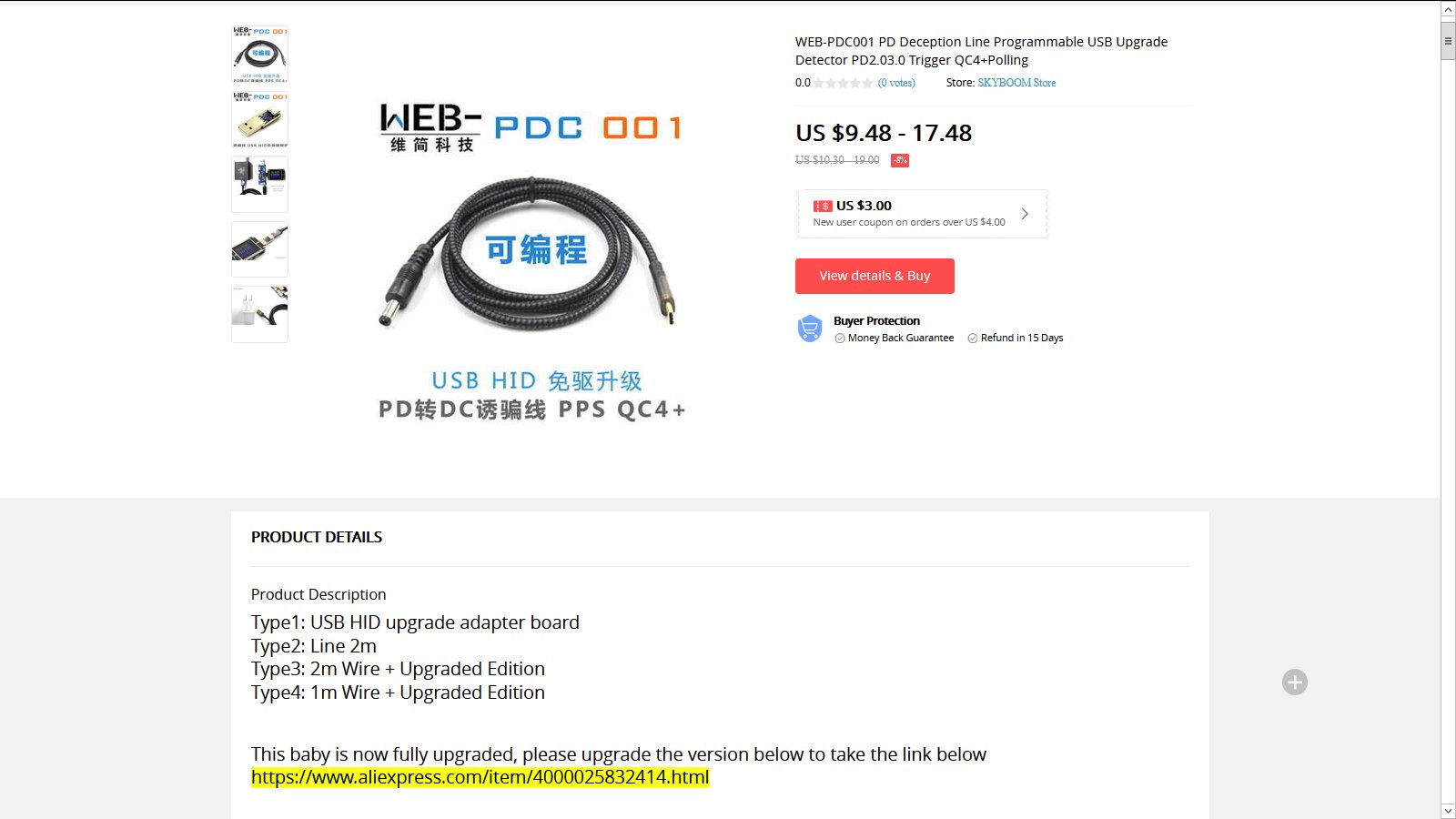Viewport: 1456px width, 819px height.
Task: Select the USB adapter board thumbnail
Action: click(259, 119)
